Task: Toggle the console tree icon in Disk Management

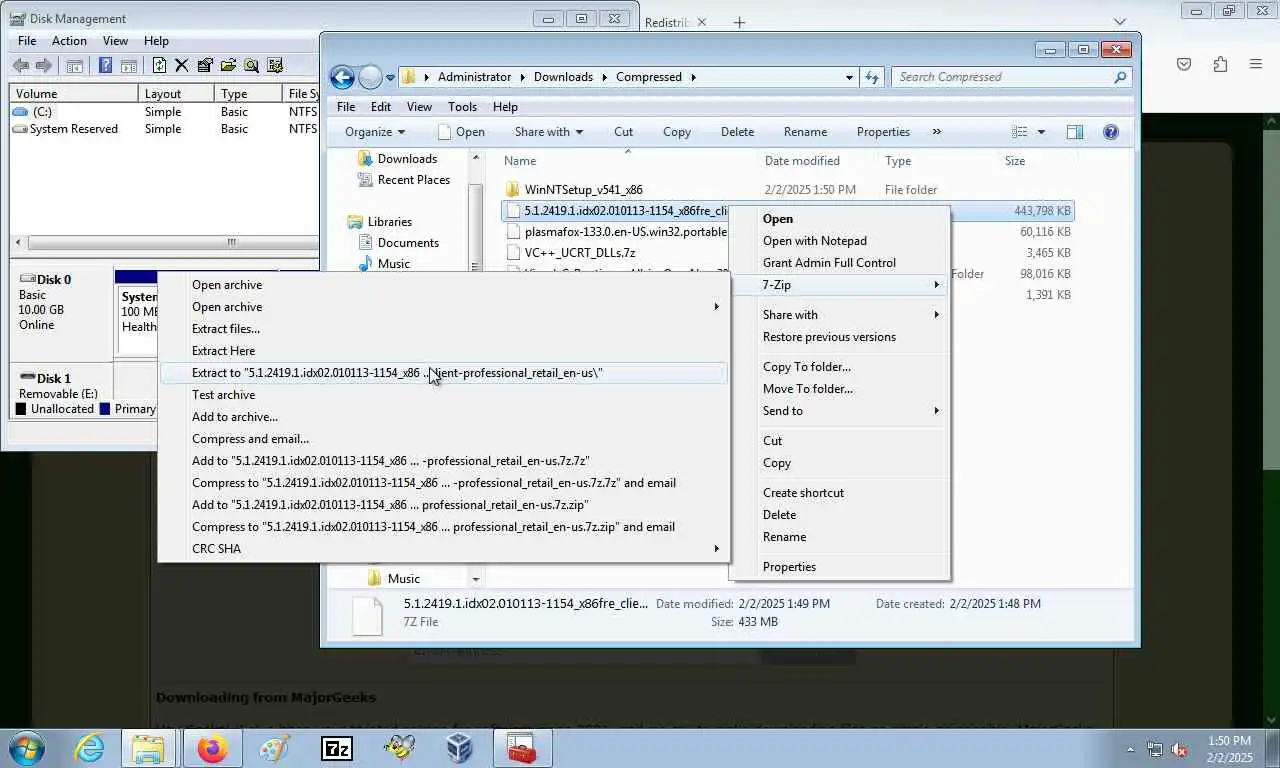Action: coord(74,66)
